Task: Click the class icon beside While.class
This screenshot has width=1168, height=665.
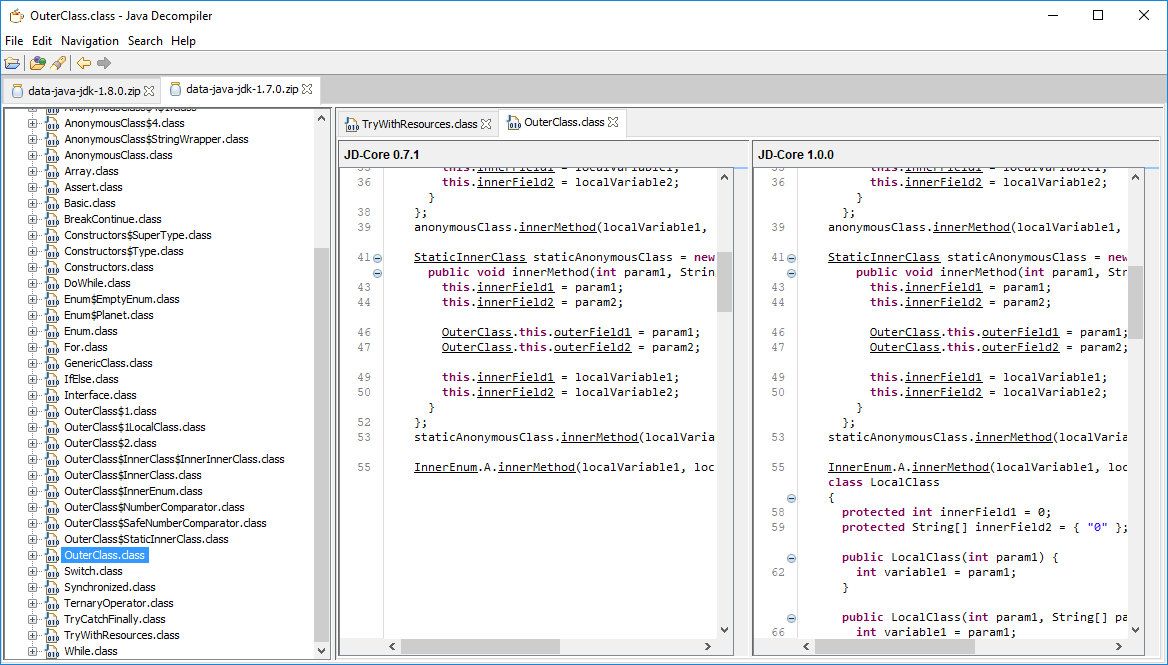Action: [x=52, y=652]
